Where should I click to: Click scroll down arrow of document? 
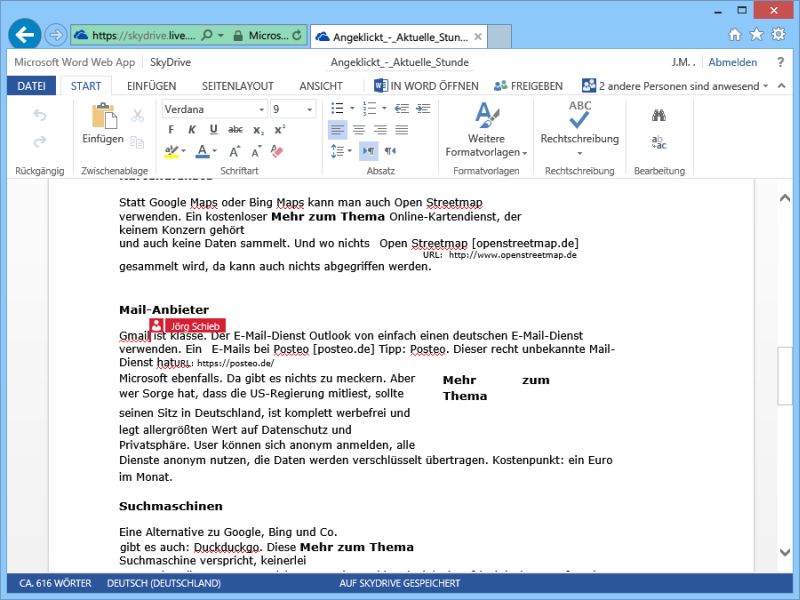coord(785,552)
